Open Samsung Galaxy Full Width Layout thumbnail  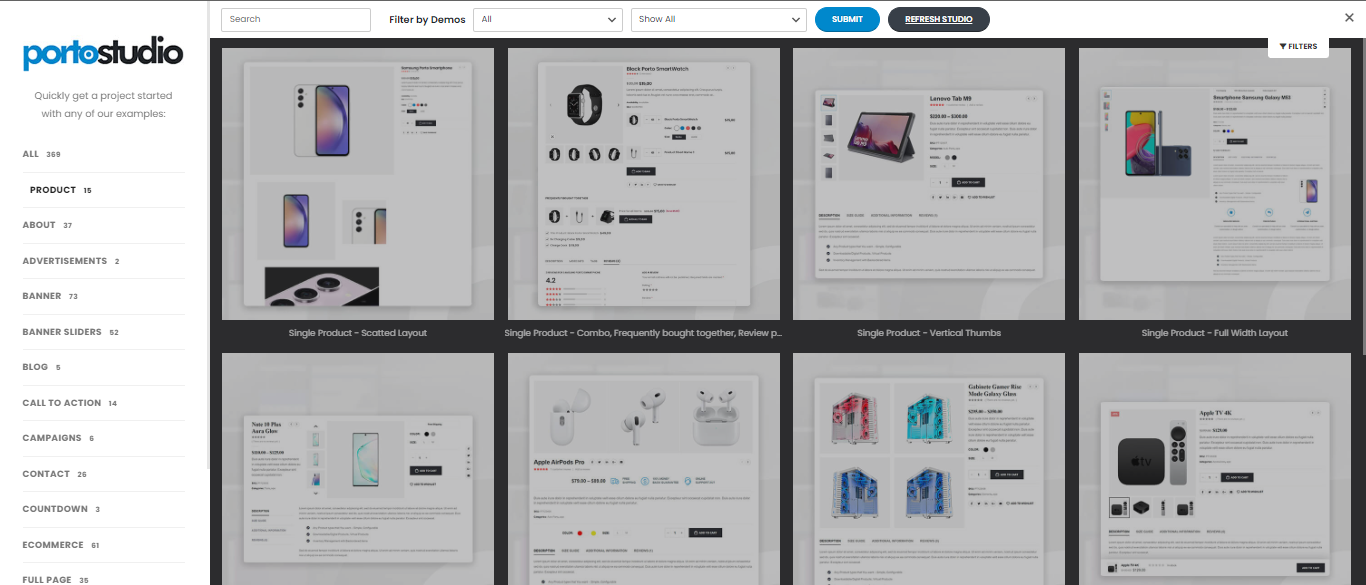pyautogui.click(x=1215, y=184)
